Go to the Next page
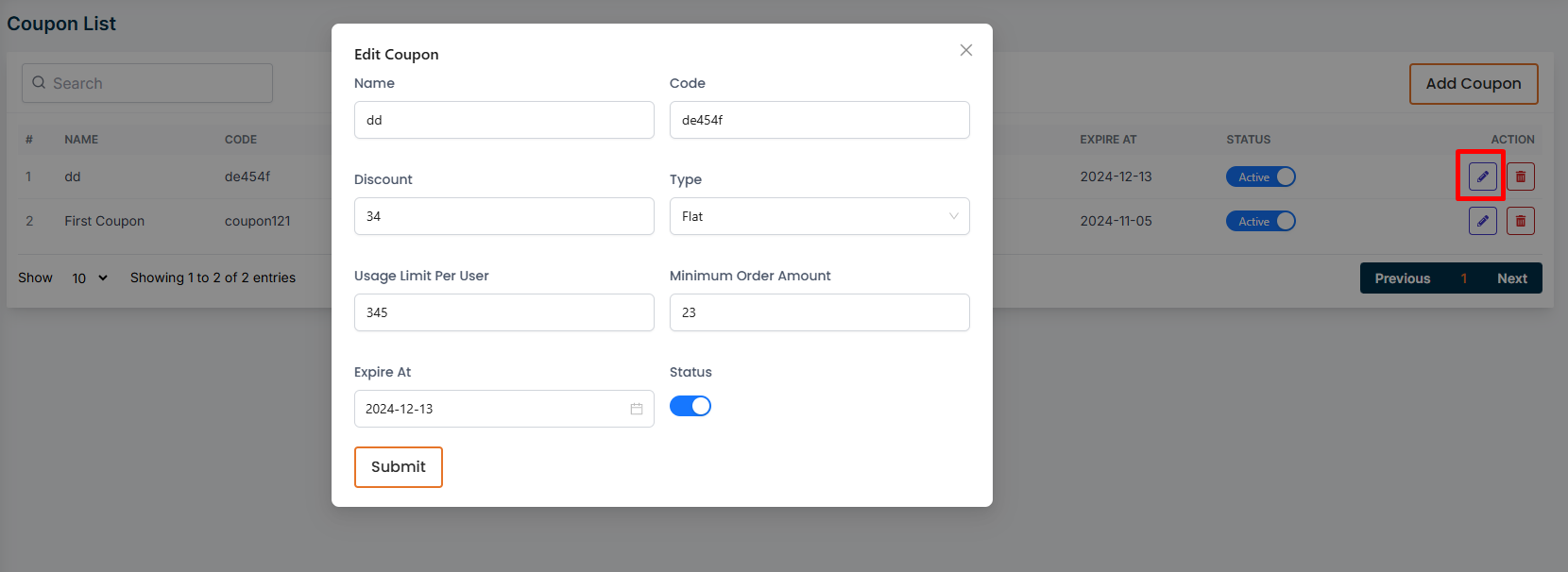The image size is (1568, 572). [1511, 278]
